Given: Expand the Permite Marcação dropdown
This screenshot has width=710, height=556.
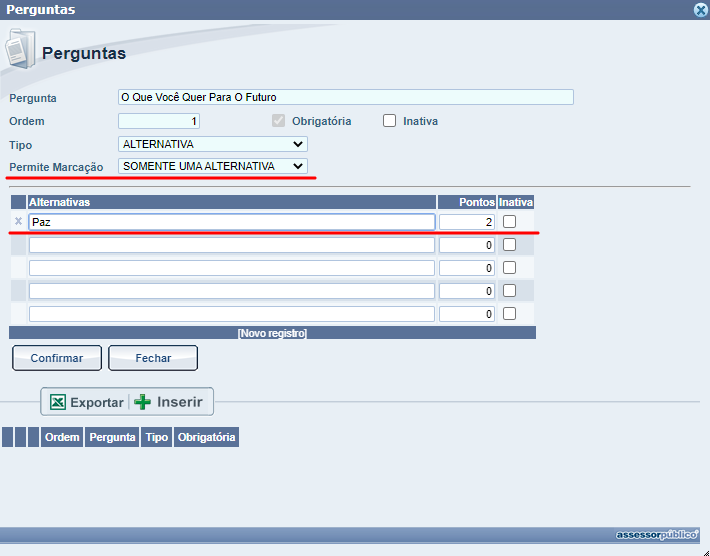Looking at the screenshot, I should pos(213,166).
